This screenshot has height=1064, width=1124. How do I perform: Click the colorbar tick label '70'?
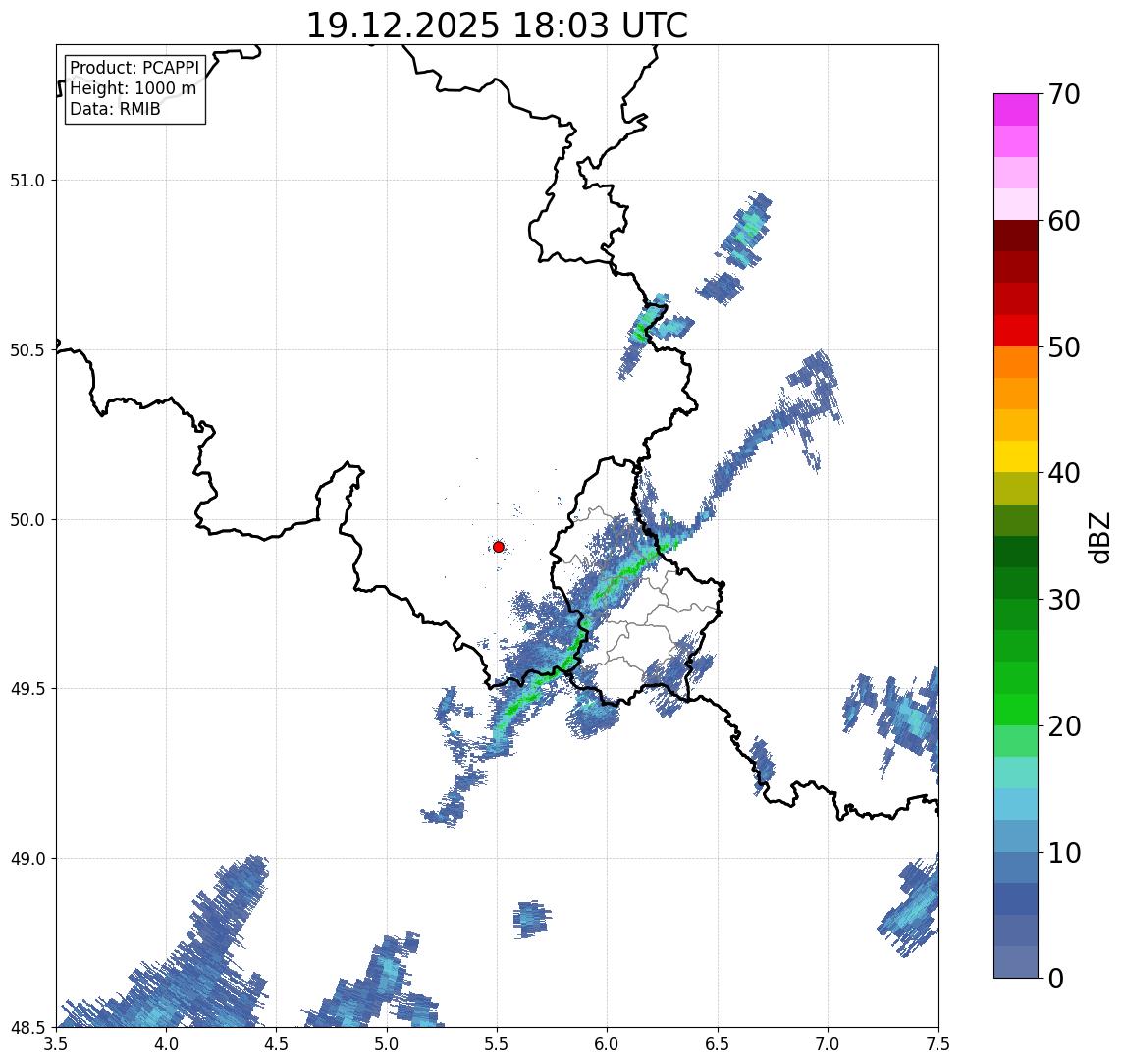1064,94
